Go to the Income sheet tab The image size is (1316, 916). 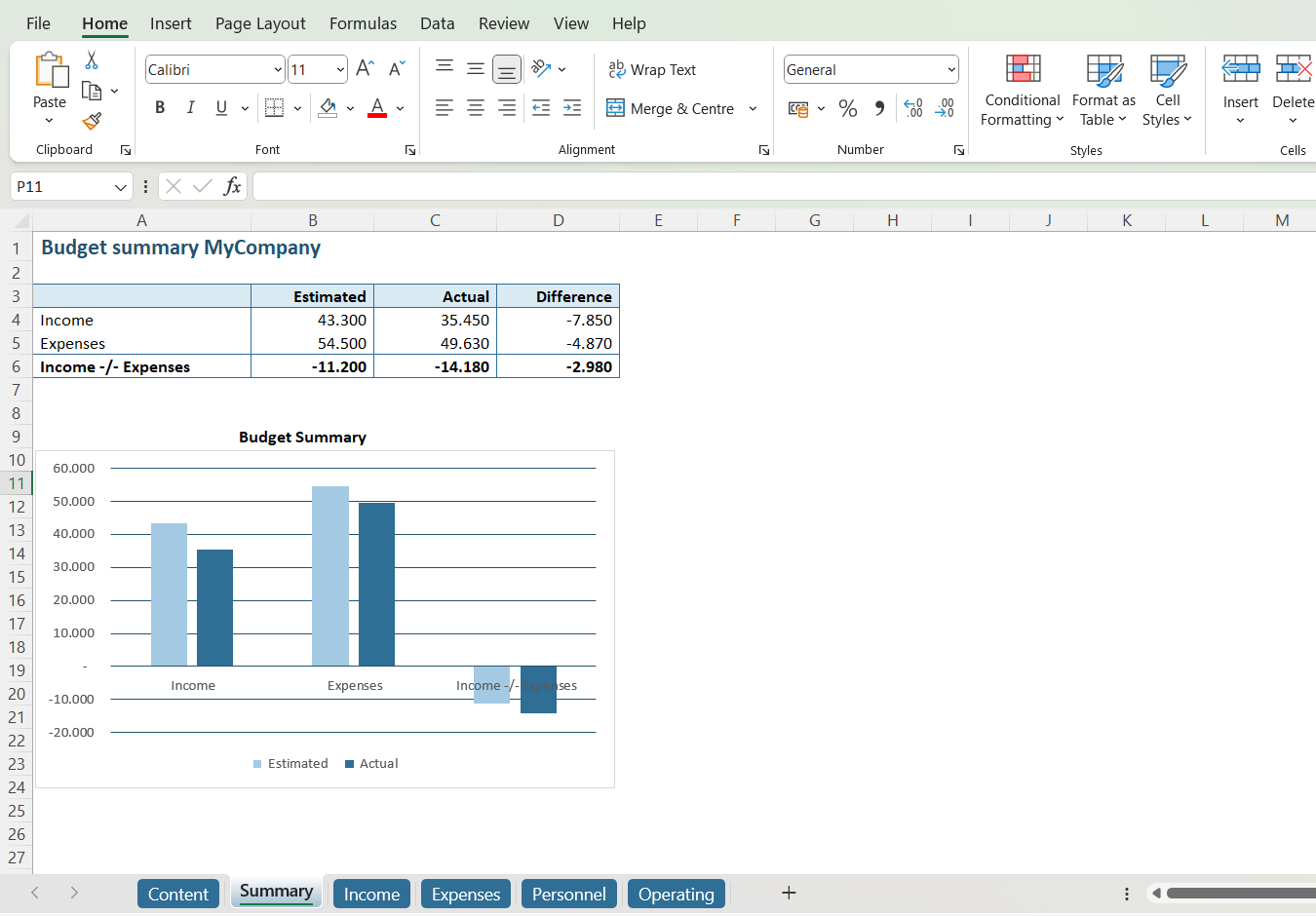click(x=371, y=894)
